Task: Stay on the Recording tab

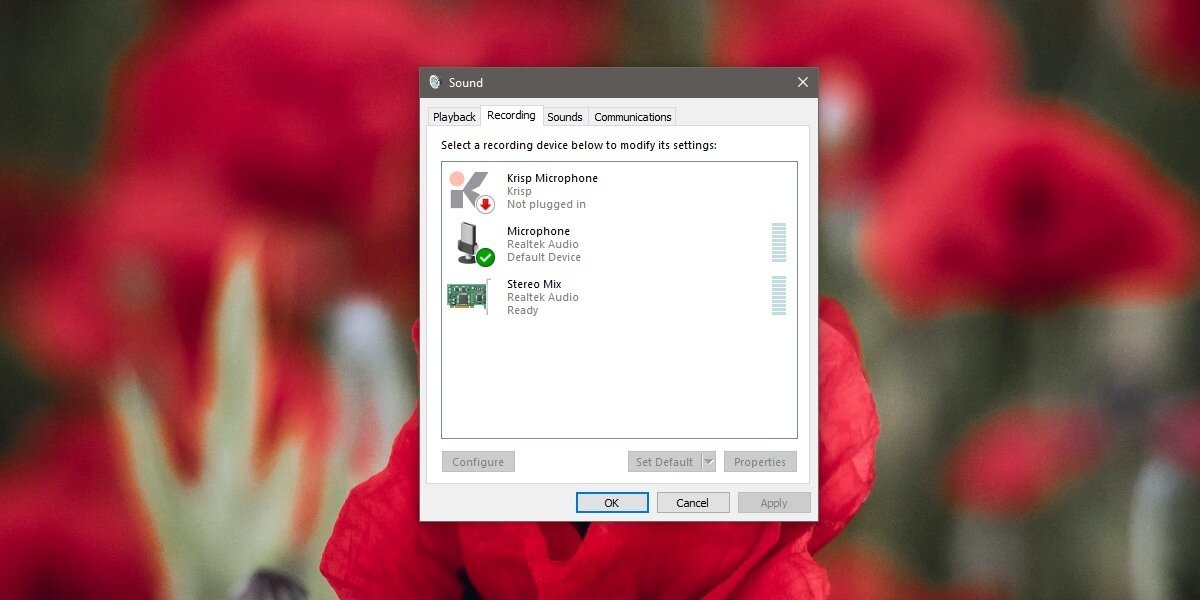Action: (x=511, y=115)
